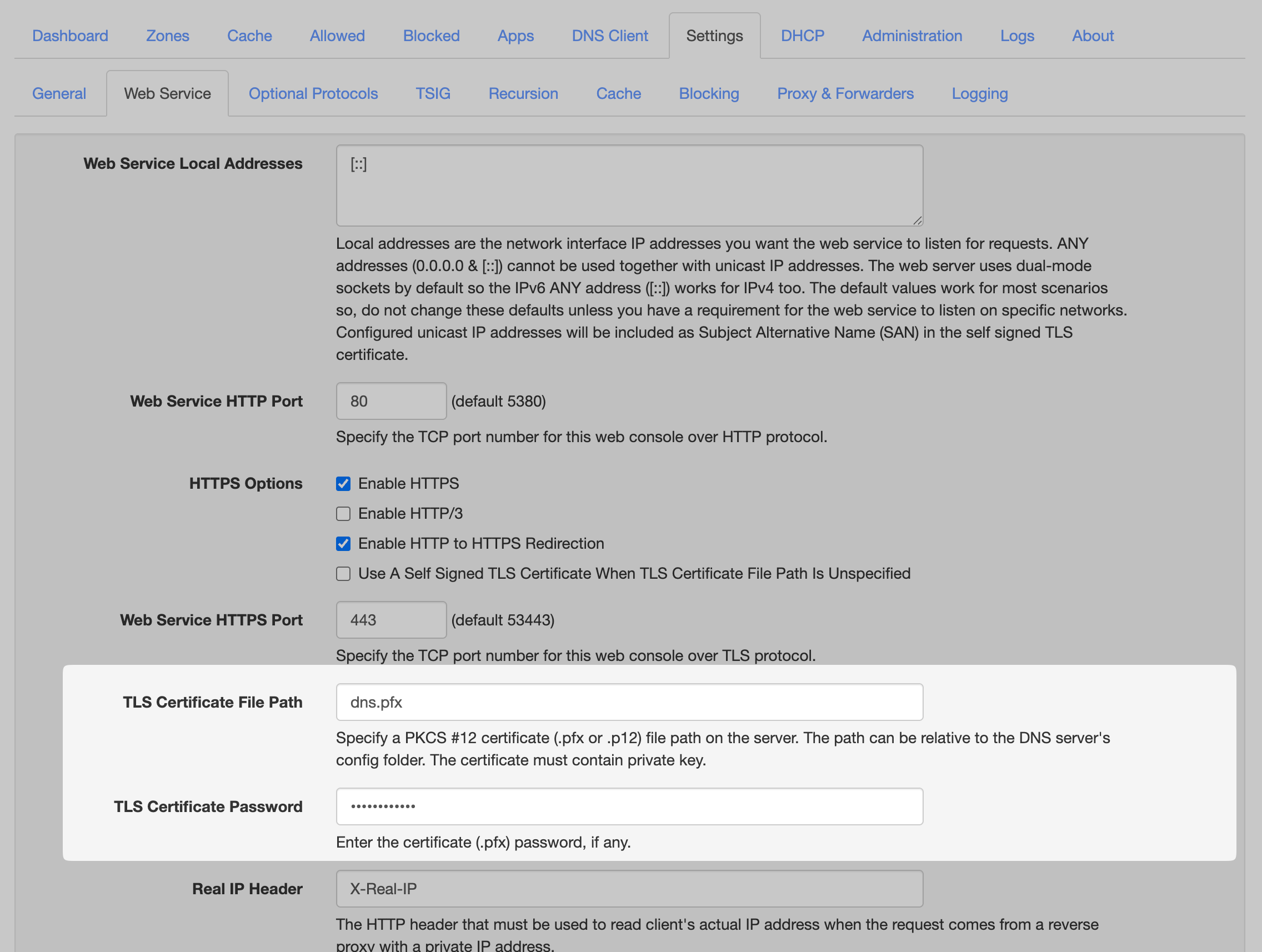Viewport: 1262px width, 952px height.
Task: Select the Blocking settings tab
Action: click(x=708, y=93)
